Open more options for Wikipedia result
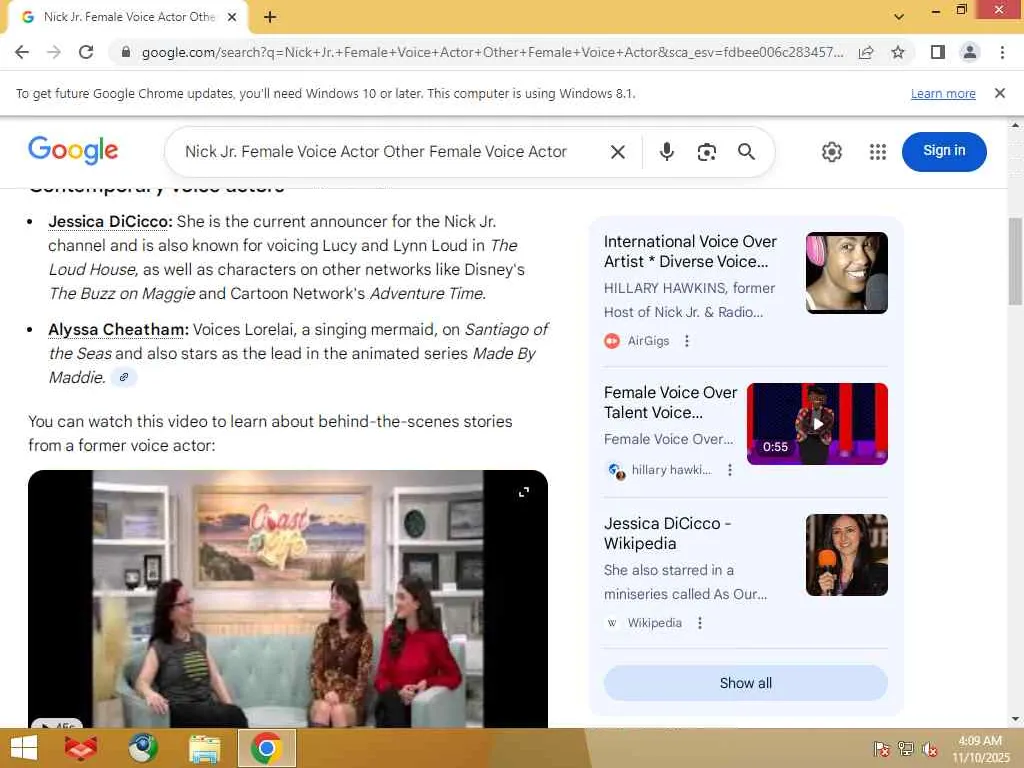Screen dimensions: 1024x768 [x=699, y=623]
